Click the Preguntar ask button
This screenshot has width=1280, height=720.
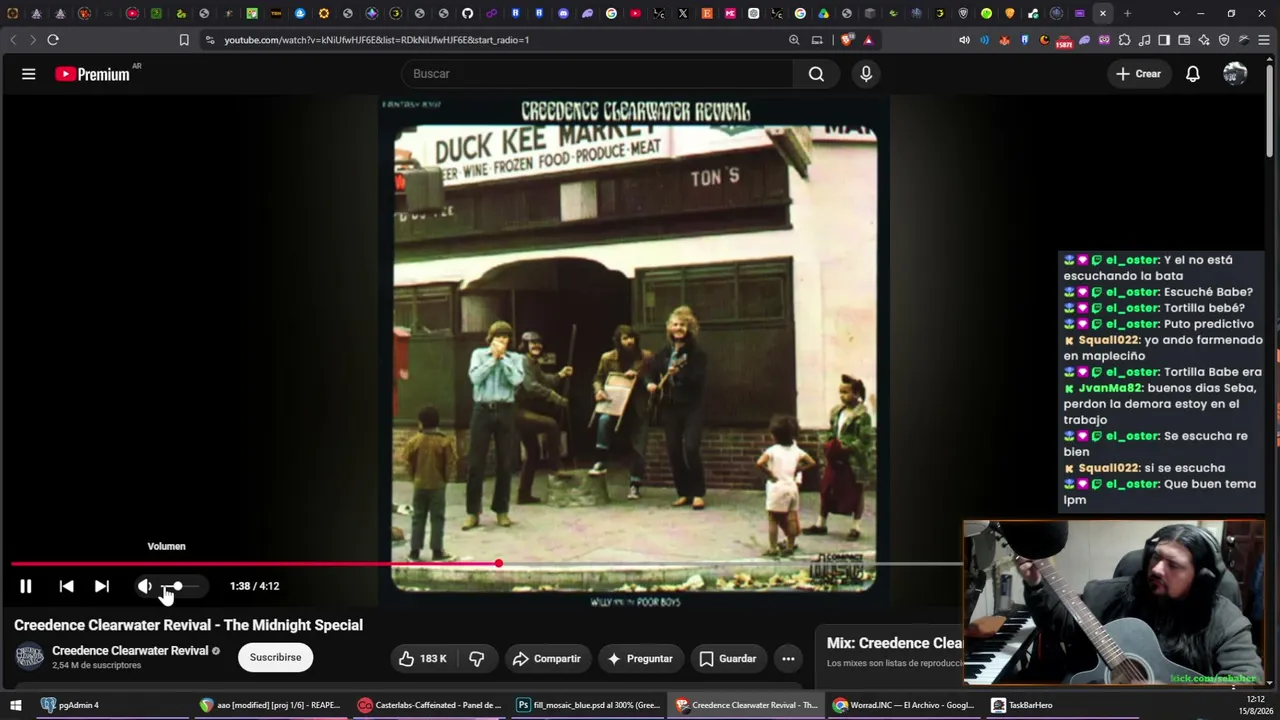pos(640,658)
